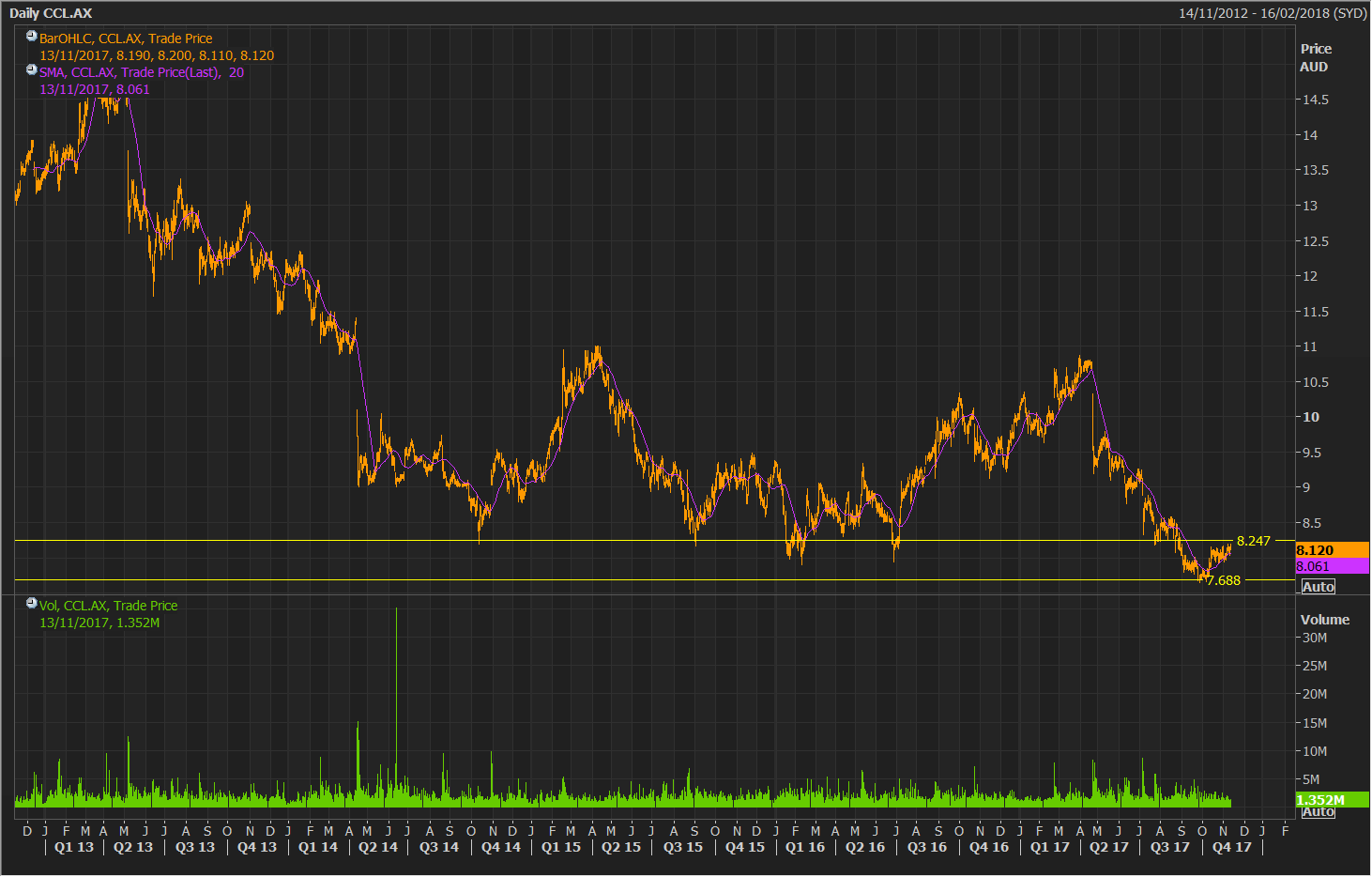Click the Auto button on volume axis
This screenshot has height=877, width=1372.
click(x=1318, y=811)
